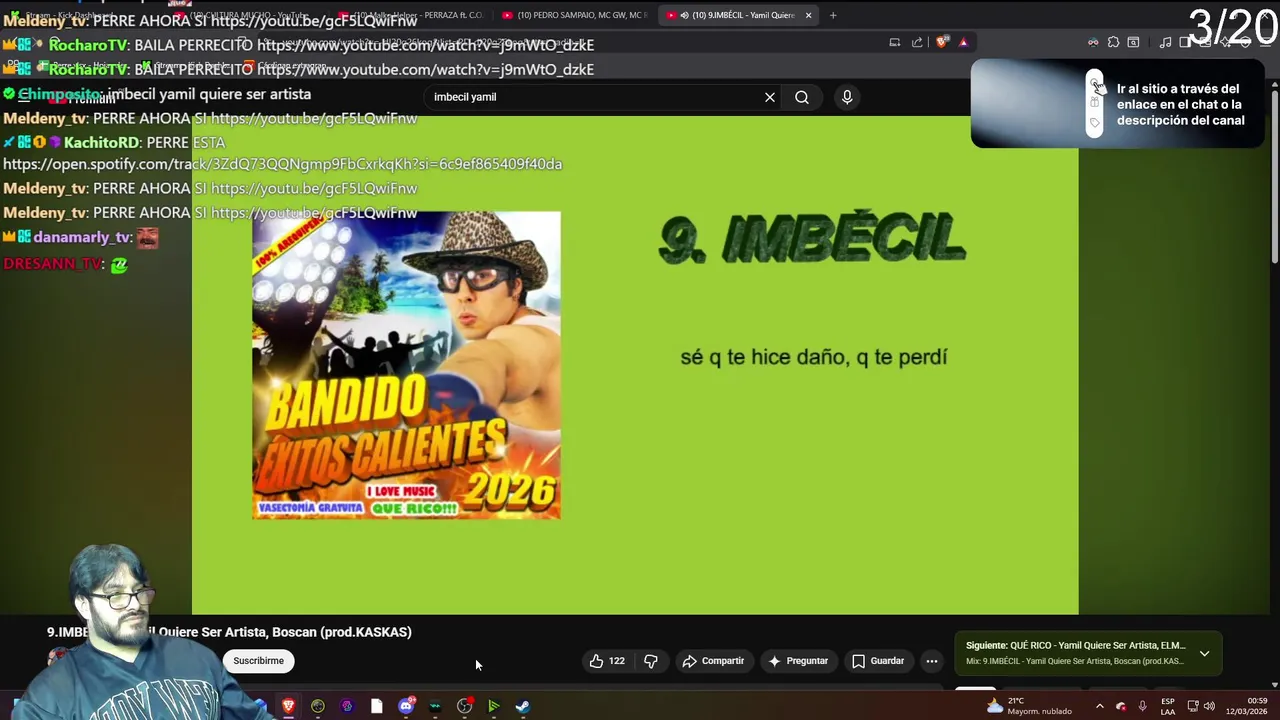This screenshot has width=1280, height=720.
Task: Open the microphone tray icon
Action: tap(1142, 706)
